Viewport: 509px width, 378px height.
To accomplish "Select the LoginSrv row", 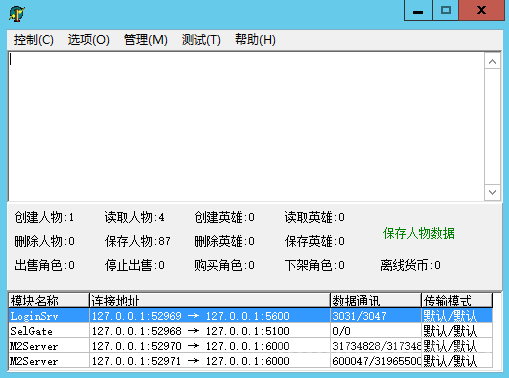I will [x=251, y=316].
